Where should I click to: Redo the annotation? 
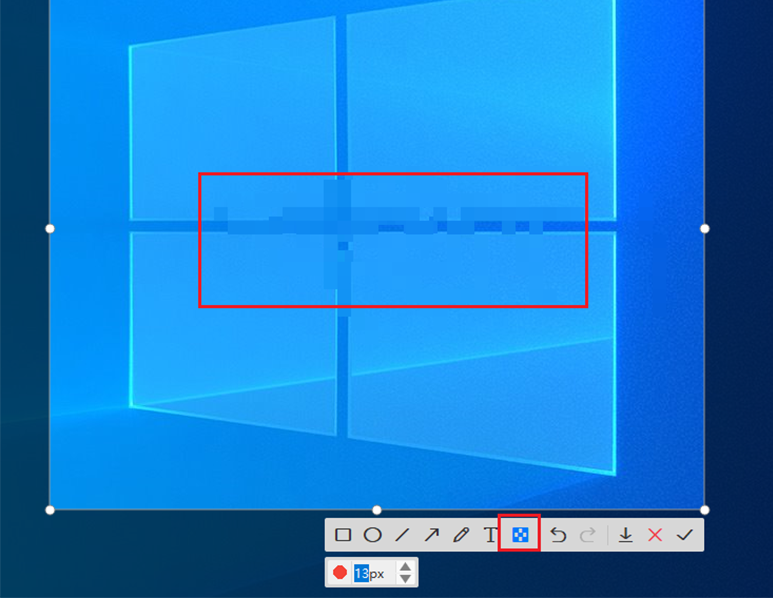tap(588, 535)
